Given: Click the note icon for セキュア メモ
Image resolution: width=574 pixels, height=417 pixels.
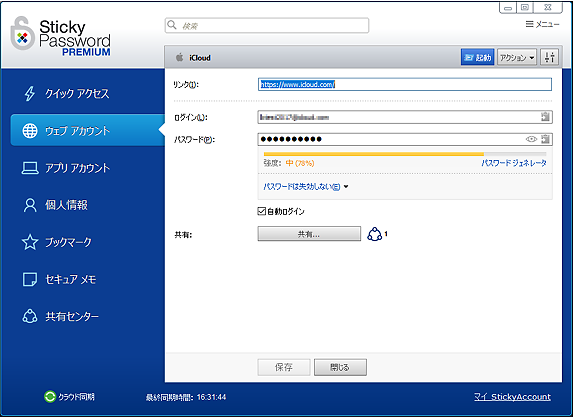Looking at the screenshot, I should coord(30,279).
